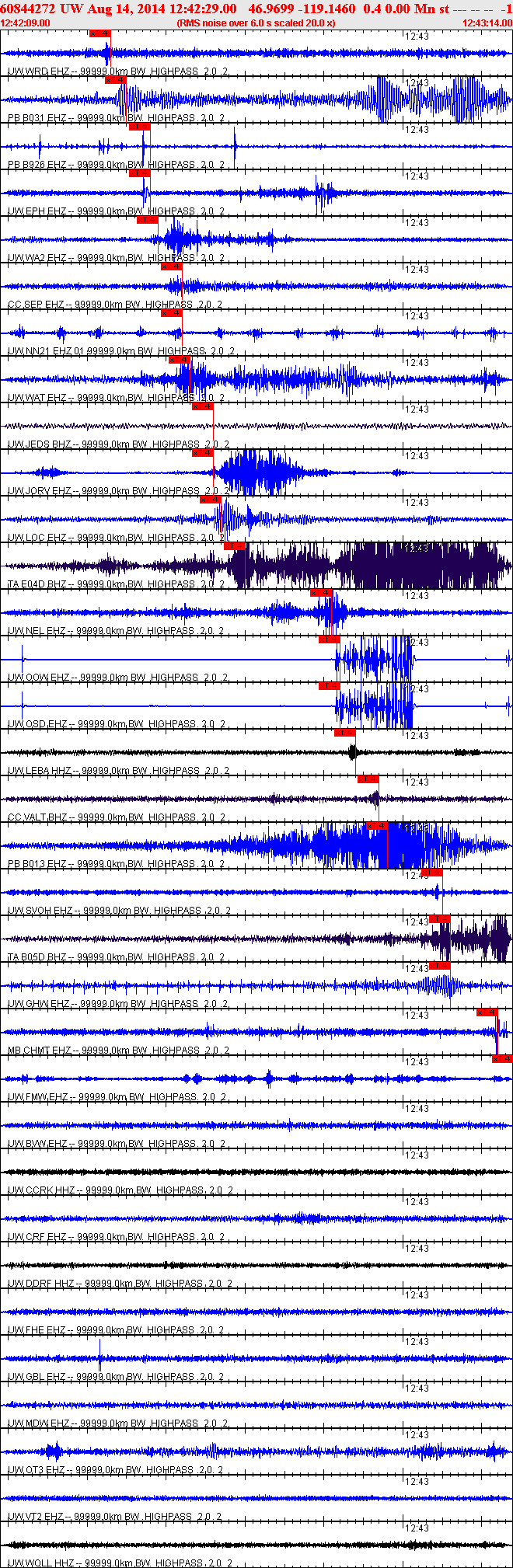Click the event ID 60844272 in header
513x1568 pixels.
[x=28, y=9]
